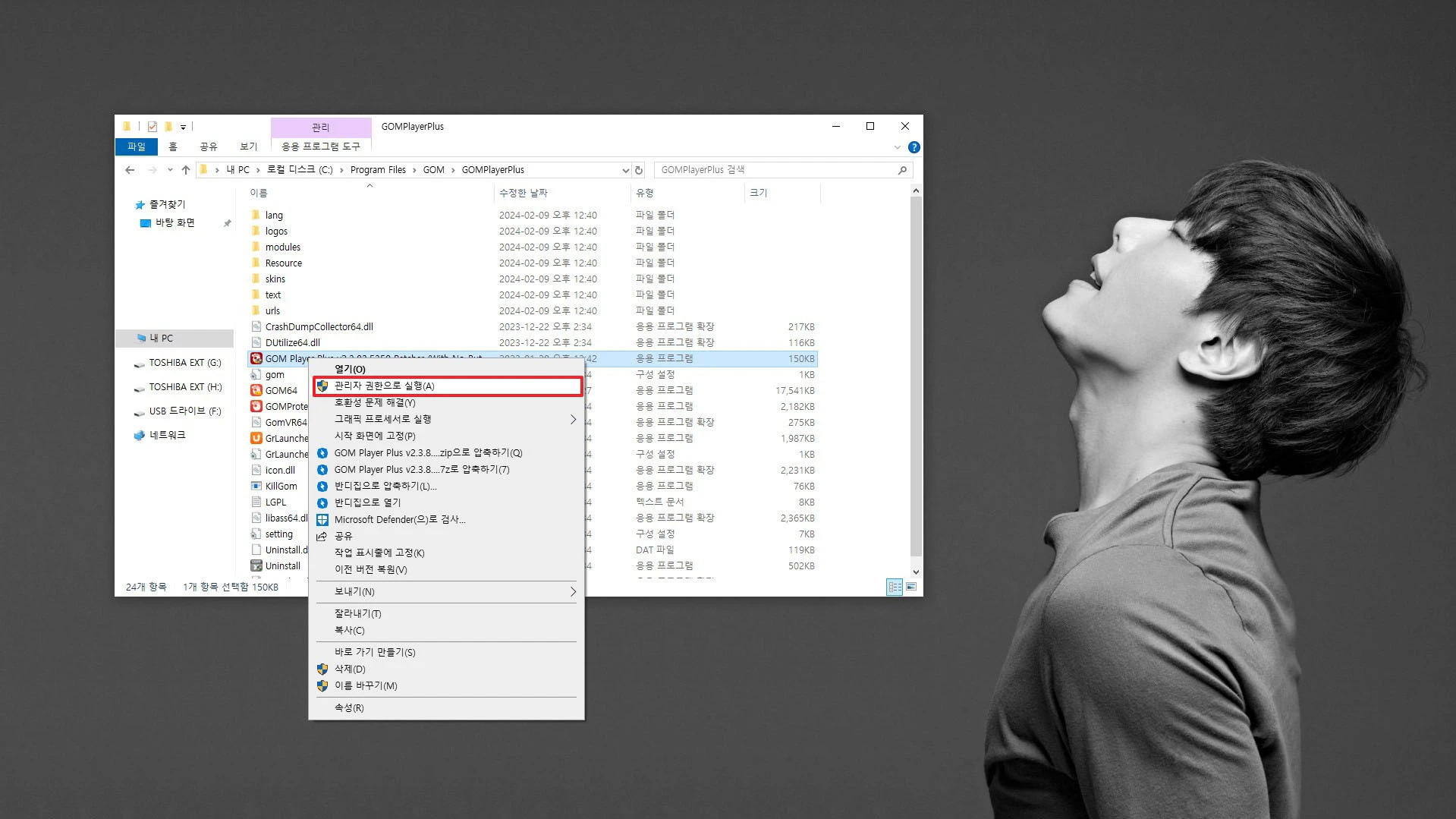Image resolution: width=1456 pixels, height=819 pixels.
Task: Select 삭제(D) in context menu
Action: coord(447,669)
